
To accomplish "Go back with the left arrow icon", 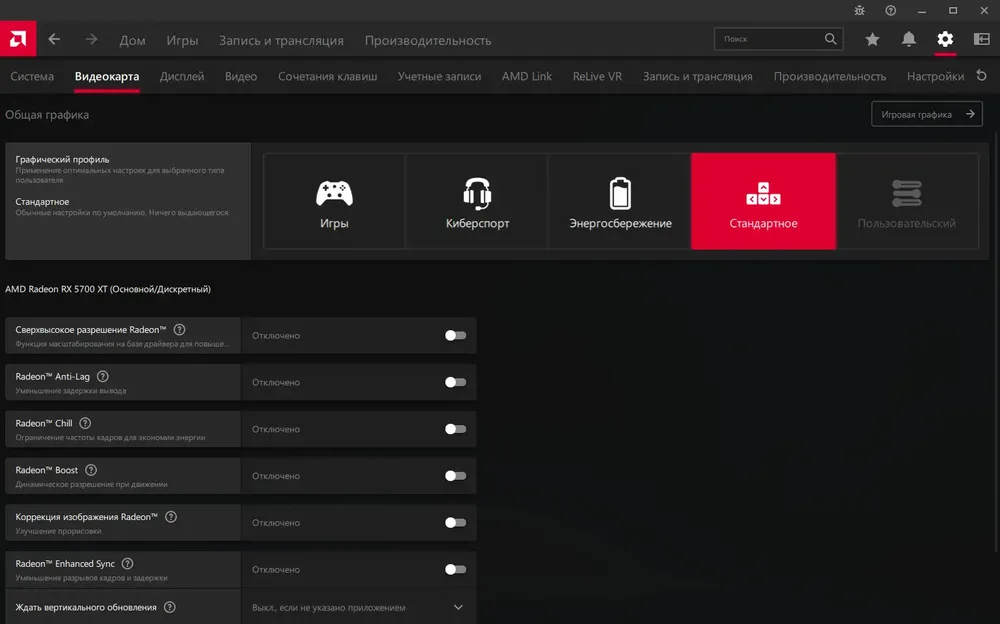I will pyautogui.click(x=54, y=40).
